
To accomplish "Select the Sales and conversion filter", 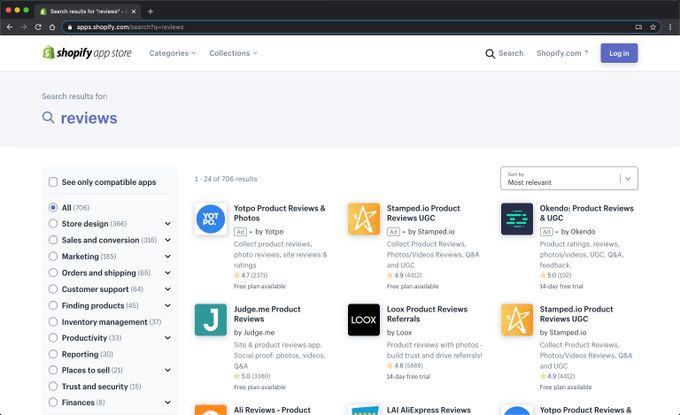I will pos(53,240).
